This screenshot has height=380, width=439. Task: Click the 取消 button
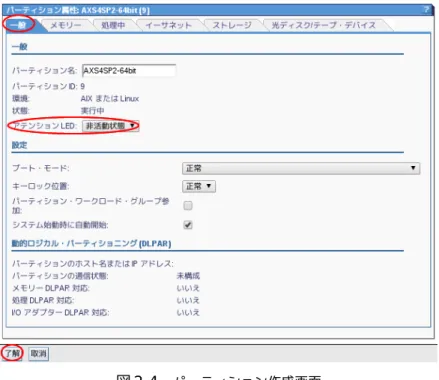[38, 353]
